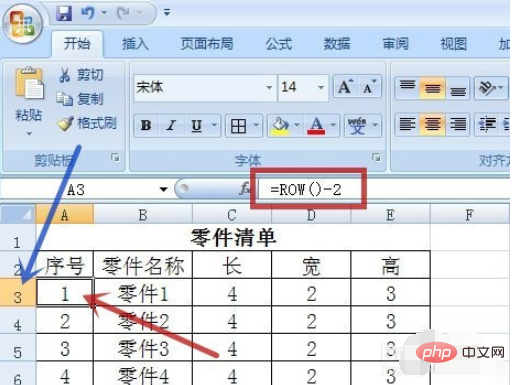Customize the Quick Access Toolbar dropdown

coord(167,13)
